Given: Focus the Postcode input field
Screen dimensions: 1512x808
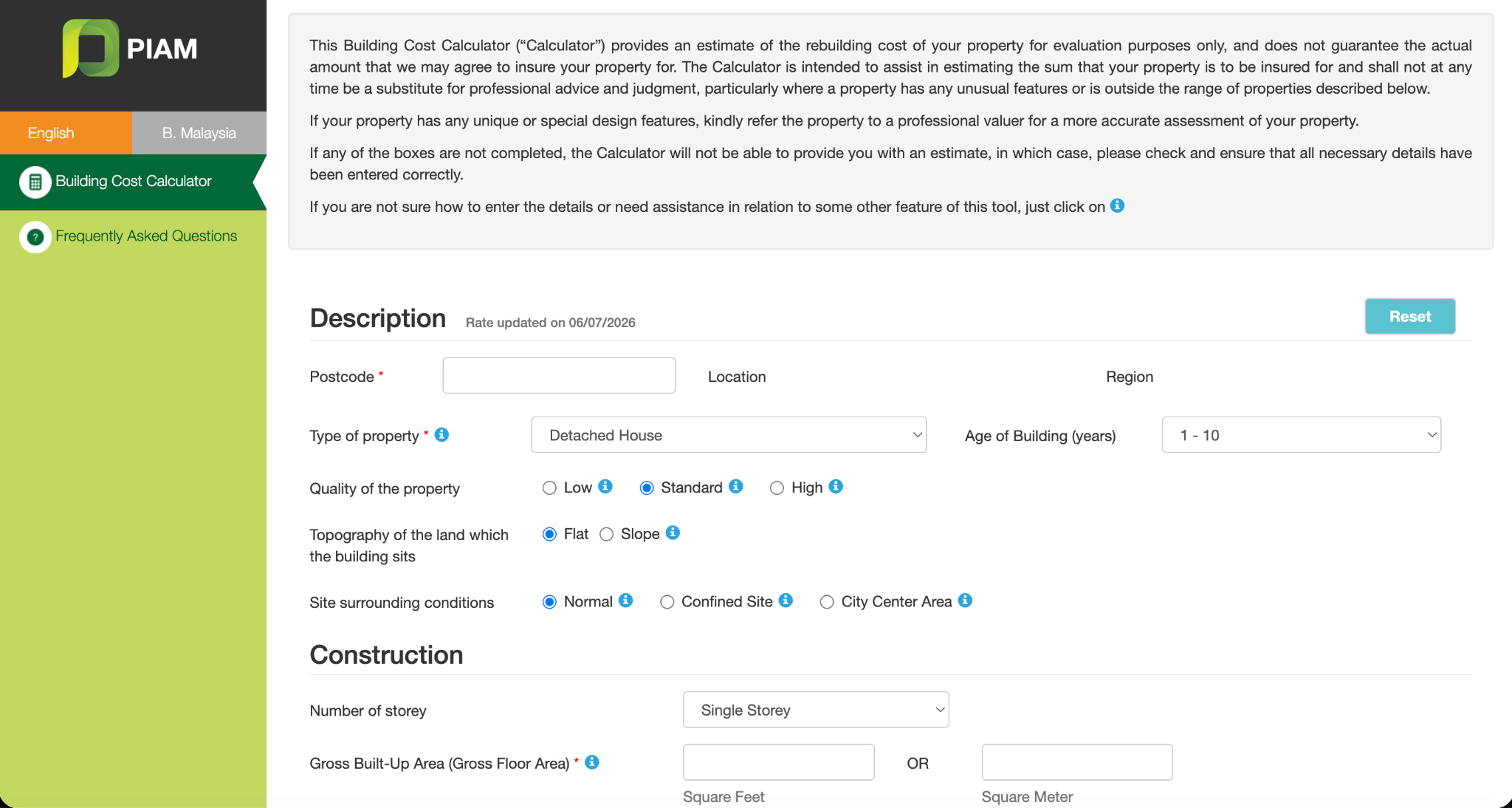Looking at the screenshot, I should [559, 375].
